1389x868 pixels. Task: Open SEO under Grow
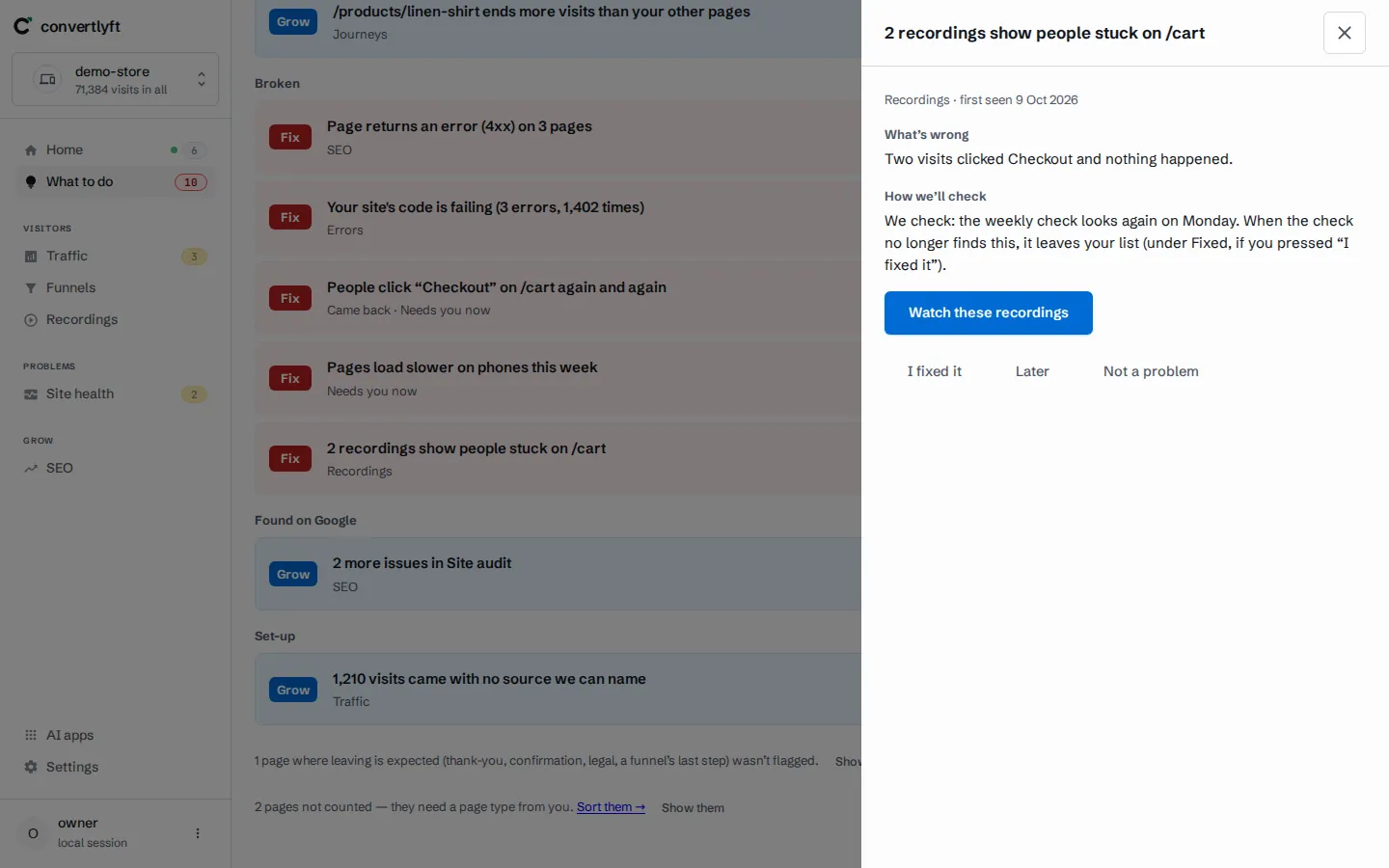(x=115, y=469)
